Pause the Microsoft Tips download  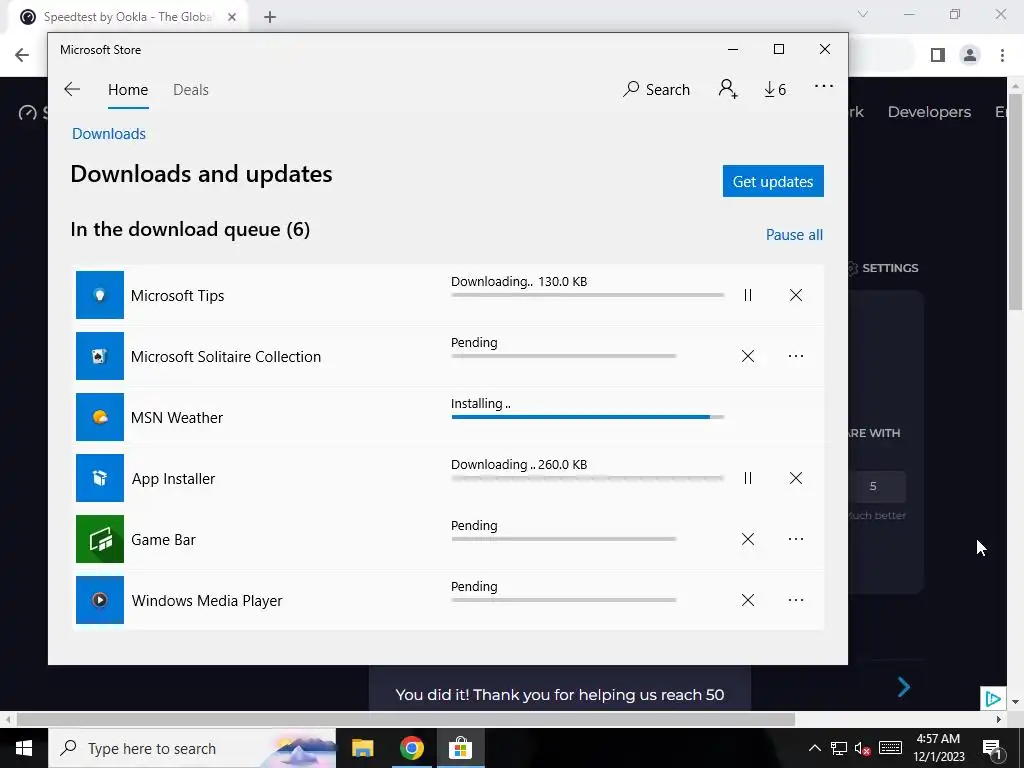click(748, 295)
